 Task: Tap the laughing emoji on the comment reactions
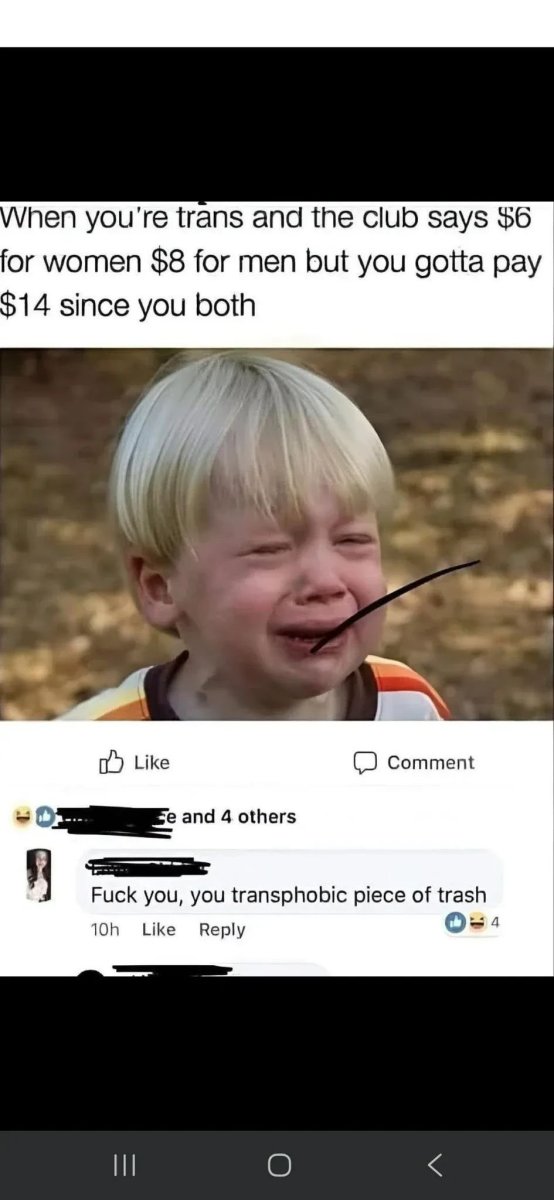(x=476, y=924)
